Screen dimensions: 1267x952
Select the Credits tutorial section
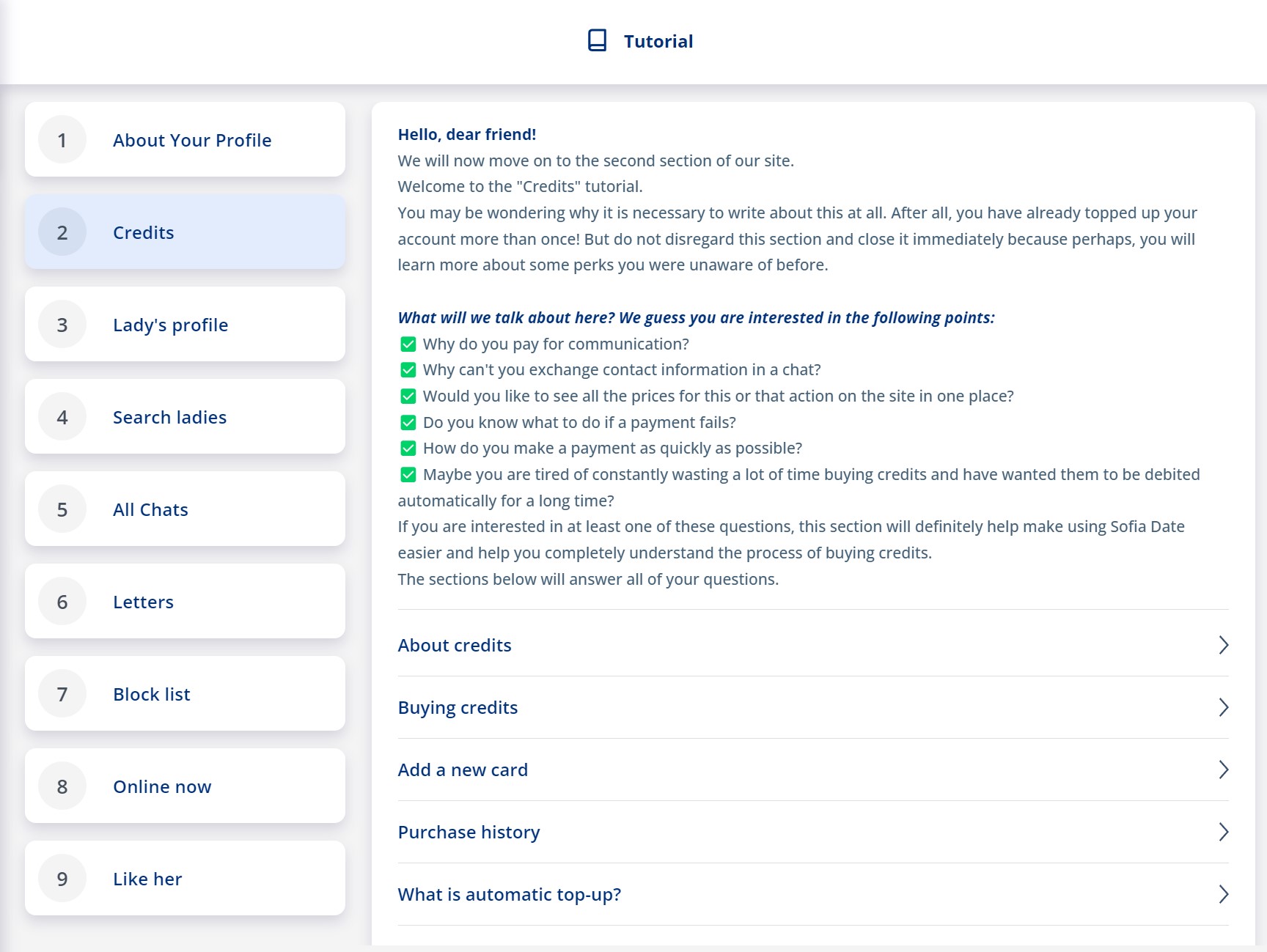(185, 232)
